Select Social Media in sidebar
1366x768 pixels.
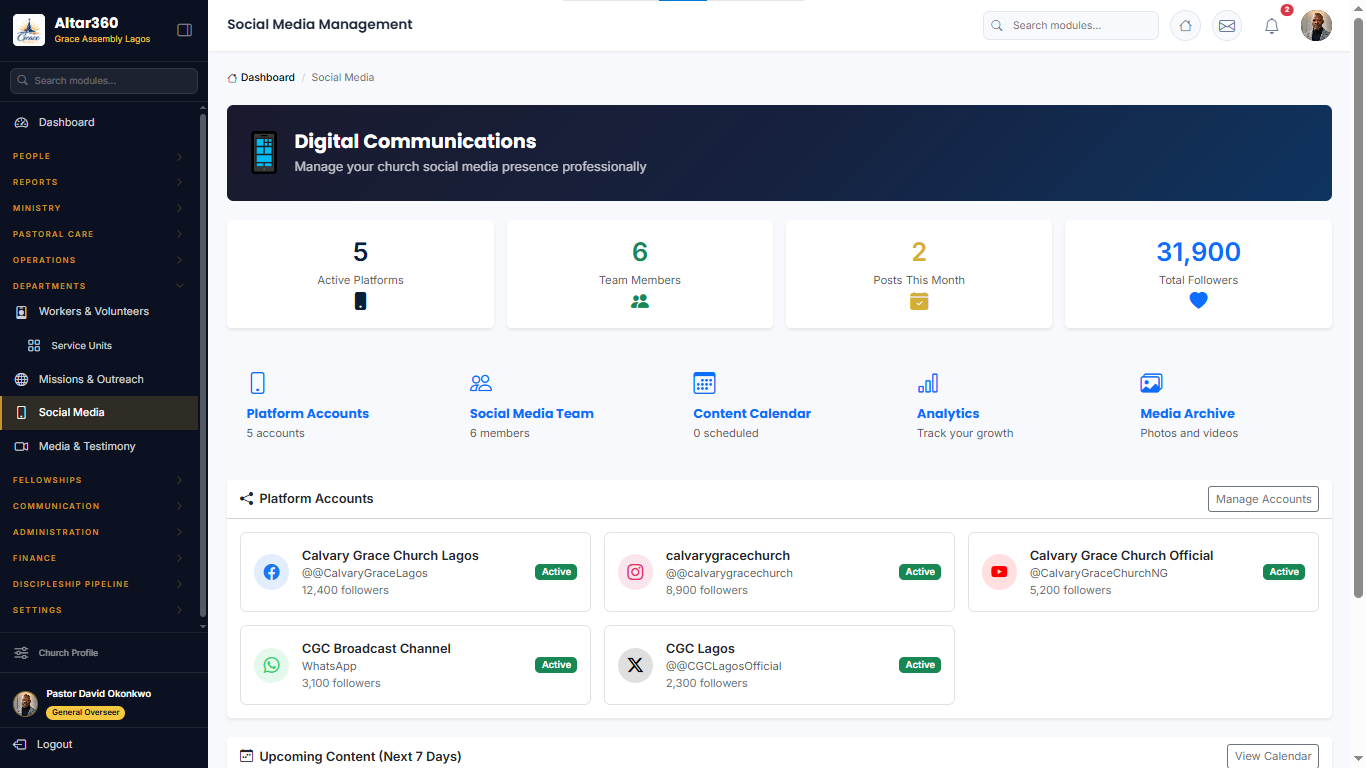pyautogui.click(x=99, y=413)
